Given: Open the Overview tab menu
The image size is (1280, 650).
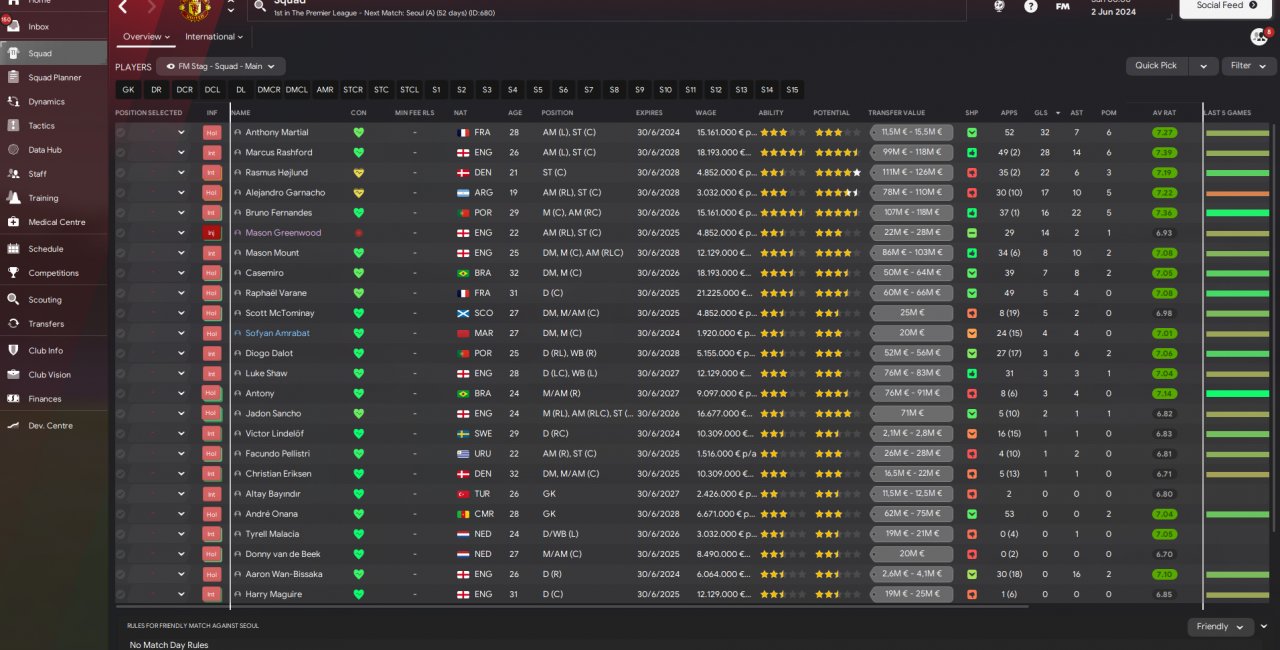Looking at the screenshot, I should point(146,37).
